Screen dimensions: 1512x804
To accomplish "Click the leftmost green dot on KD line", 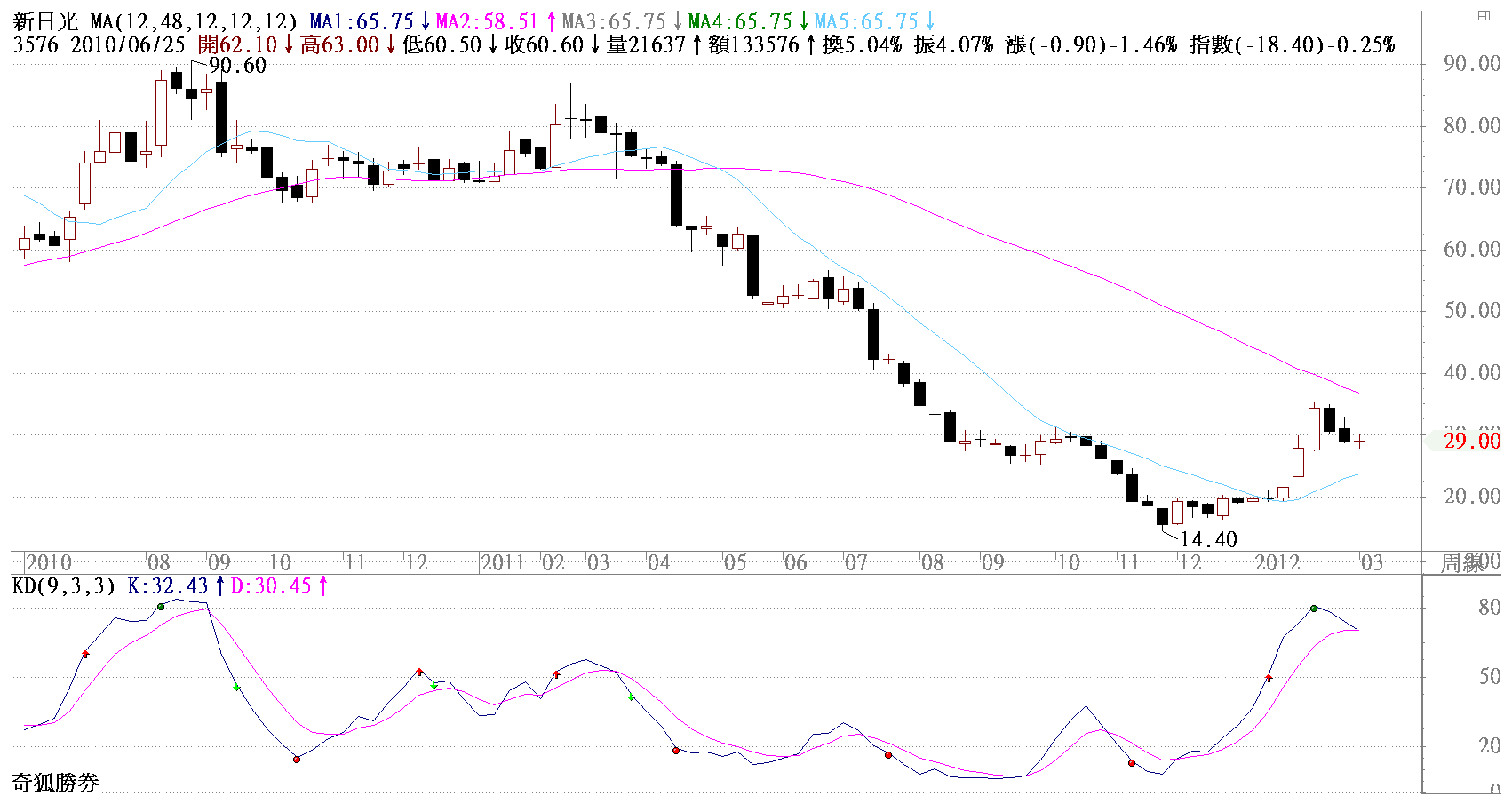I will [x=161, y=607].
